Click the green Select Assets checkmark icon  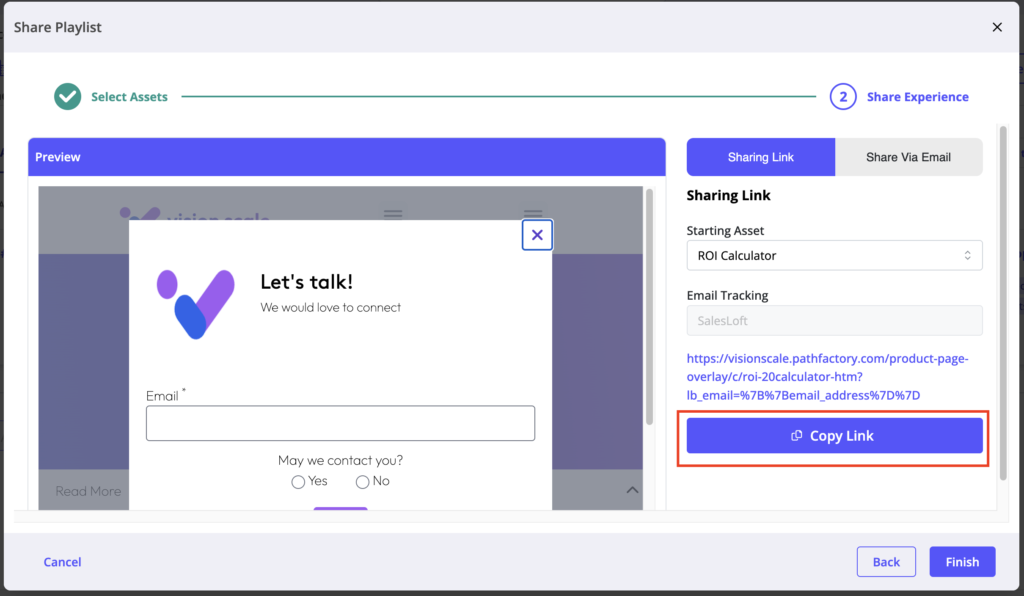click(x=68, y=97)
